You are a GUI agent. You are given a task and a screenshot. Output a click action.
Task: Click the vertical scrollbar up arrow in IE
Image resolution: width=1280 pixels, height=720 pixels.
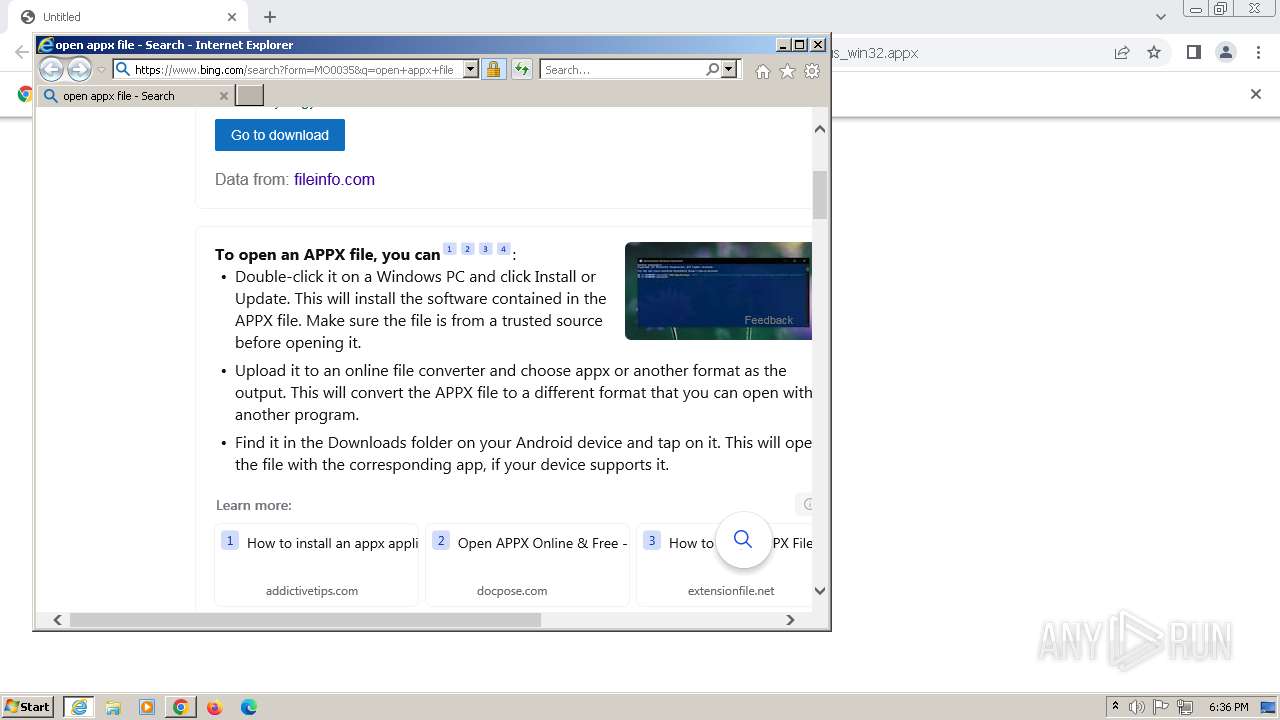click(820, 129)
